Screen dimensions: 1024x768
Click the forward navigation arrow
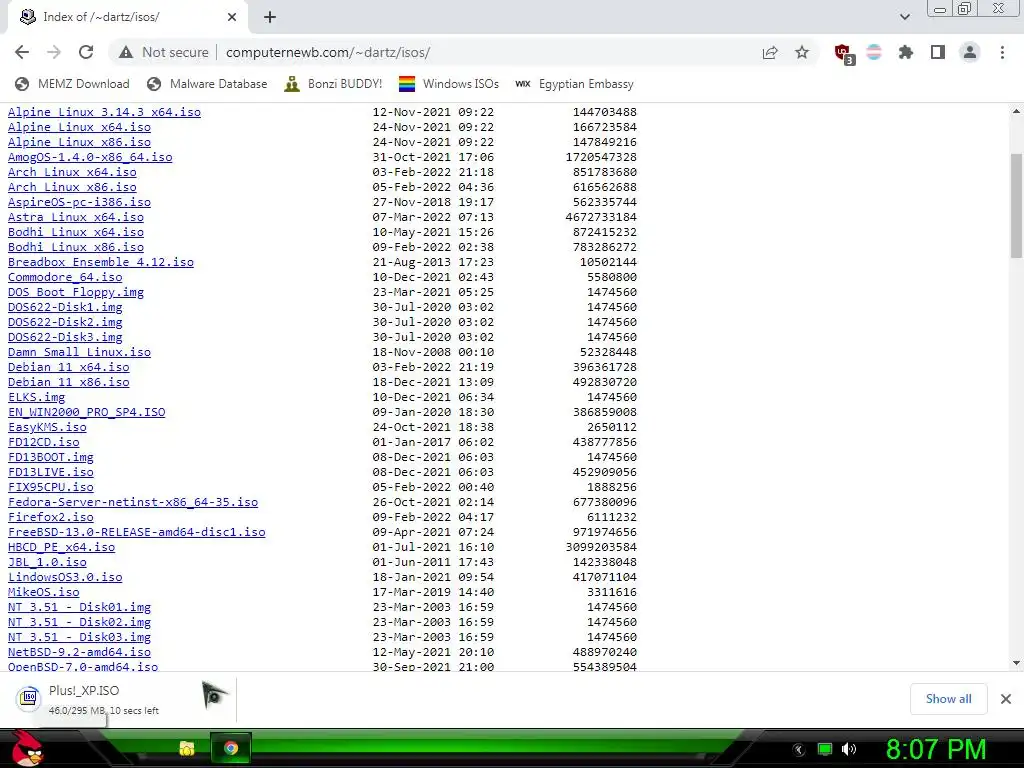(54, 52)
